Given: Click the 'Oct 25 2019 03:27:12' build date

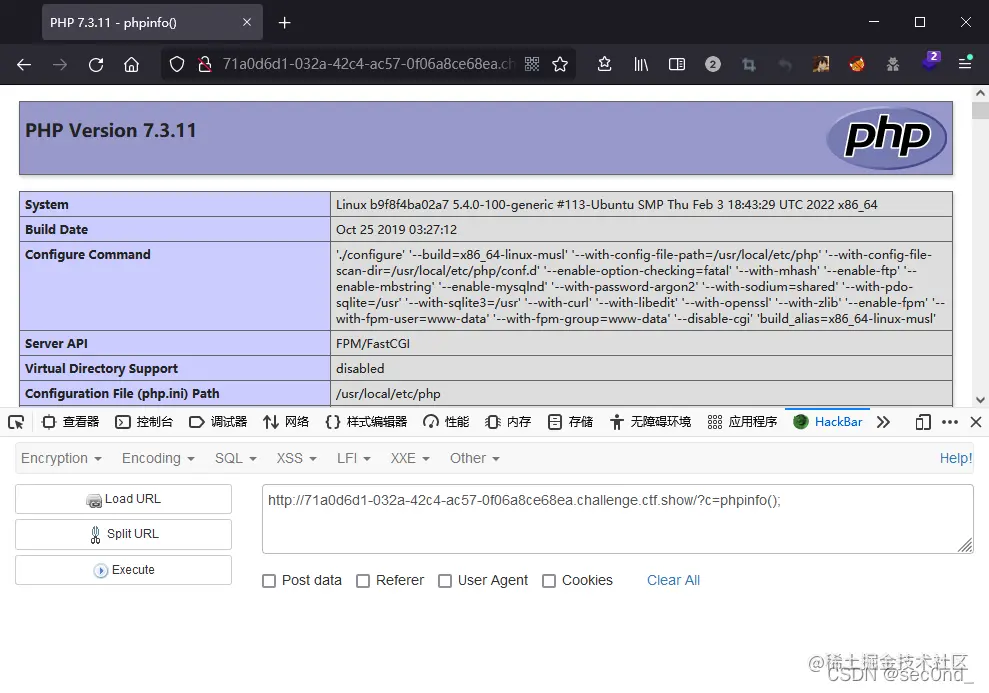Looking at the screenshot, I should pos(396,230).
